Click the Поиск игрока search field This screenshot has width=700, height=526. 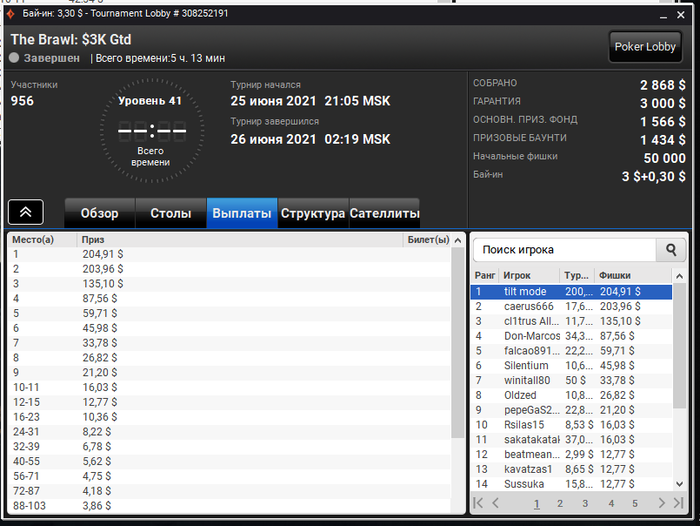(565, 250)
